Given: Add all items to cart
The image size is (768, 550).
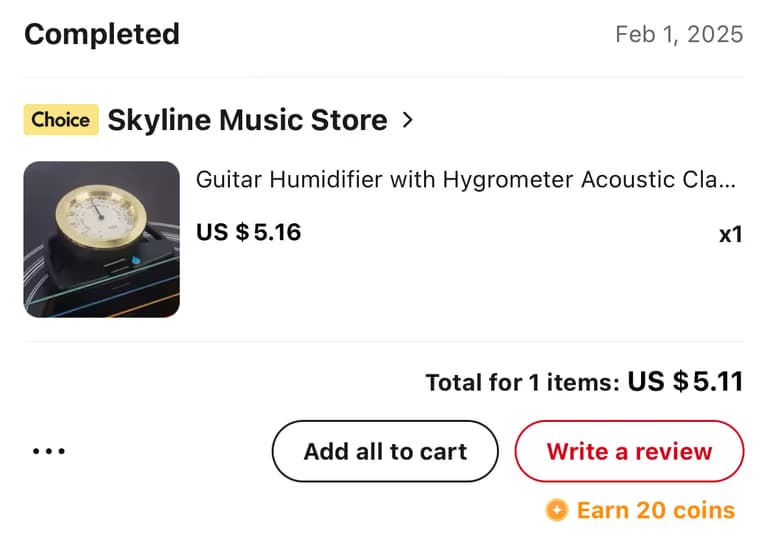Looking at the screenshot, I should tap(385, 451).
